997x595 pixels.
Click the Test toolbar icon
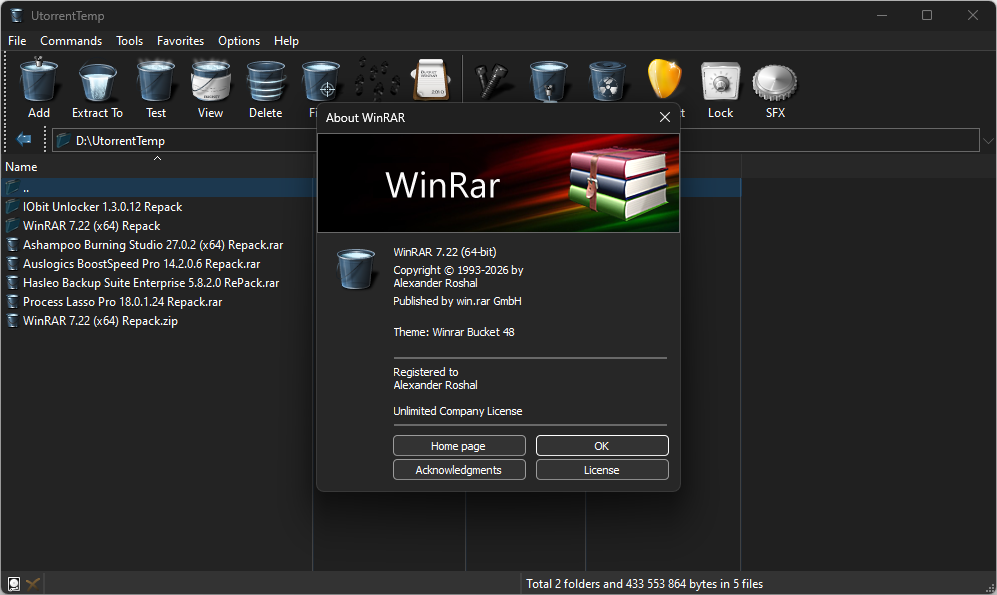coord(156,80)
